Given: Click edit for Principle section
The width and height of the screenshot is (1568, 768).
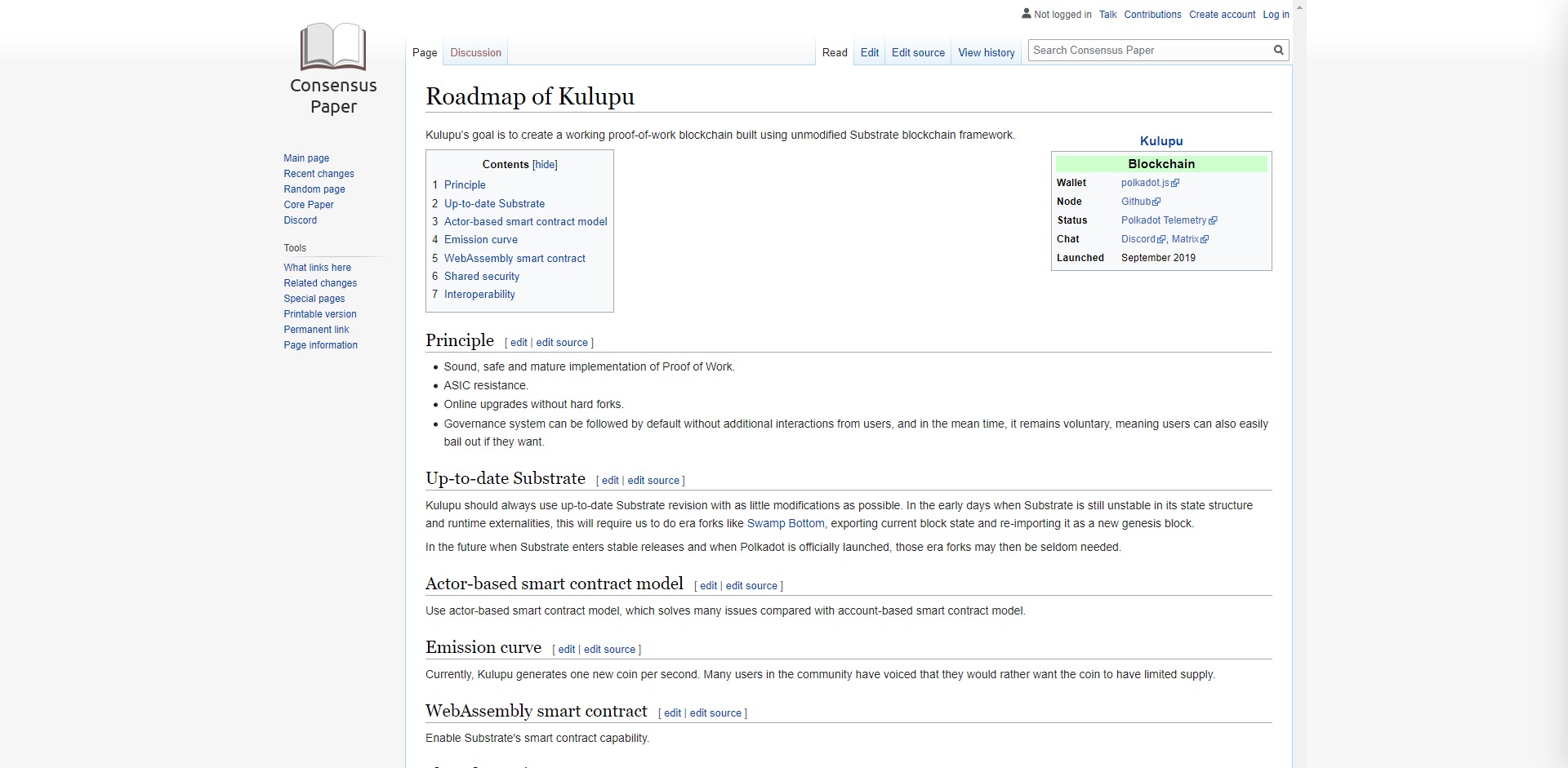Looking at the screenshot, I should pyautogui.click(x=519, y=343).
